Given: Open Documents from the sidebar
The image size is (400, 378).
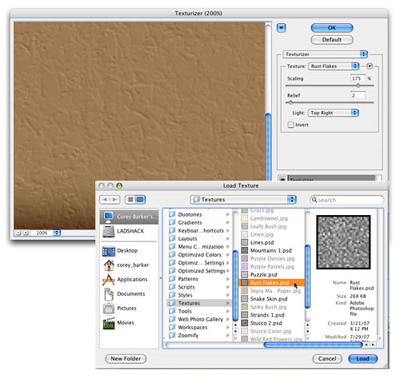Looking at the screenshot, I should pyautogui.click(x=124, y=294).
